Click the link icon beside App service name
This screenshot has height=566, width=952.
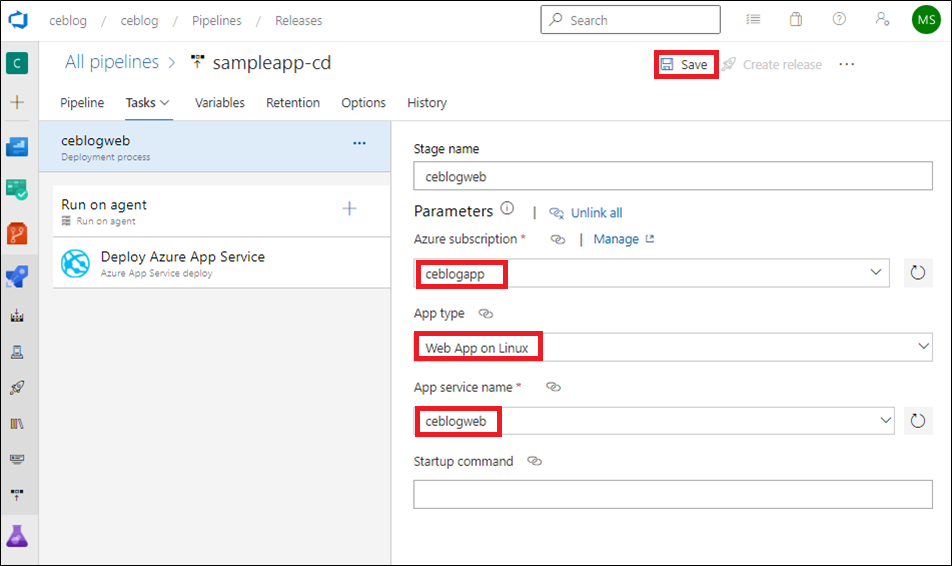click(553, 387)
